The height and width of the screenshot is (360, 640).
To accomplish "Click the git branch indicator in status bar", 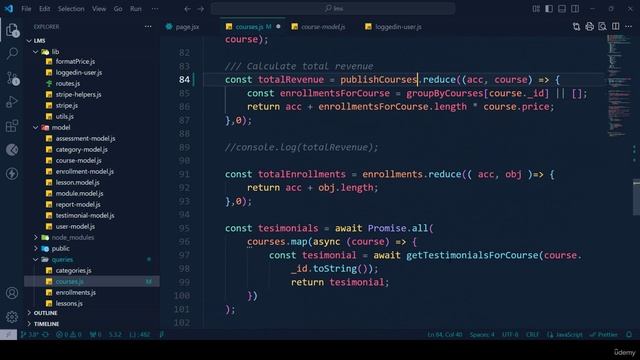I will 34,334.
